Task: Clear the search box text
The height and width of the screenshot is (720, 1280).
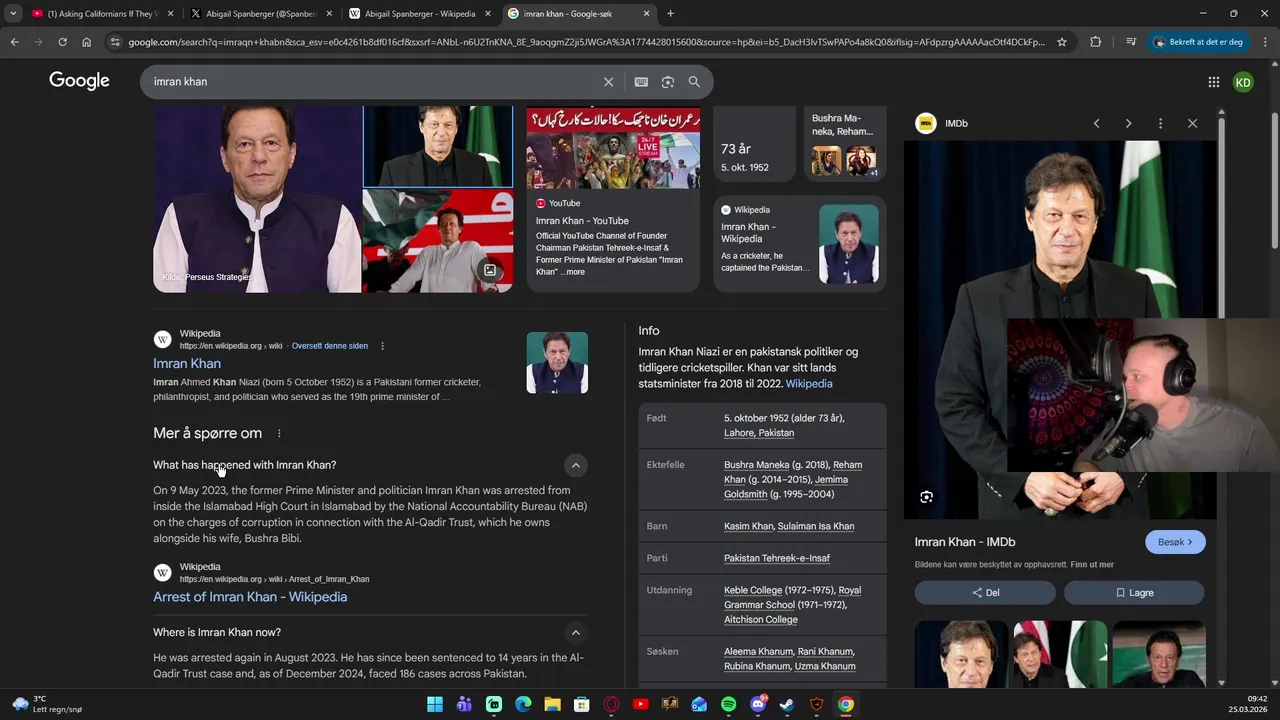Action: click(x=608, y=82)
